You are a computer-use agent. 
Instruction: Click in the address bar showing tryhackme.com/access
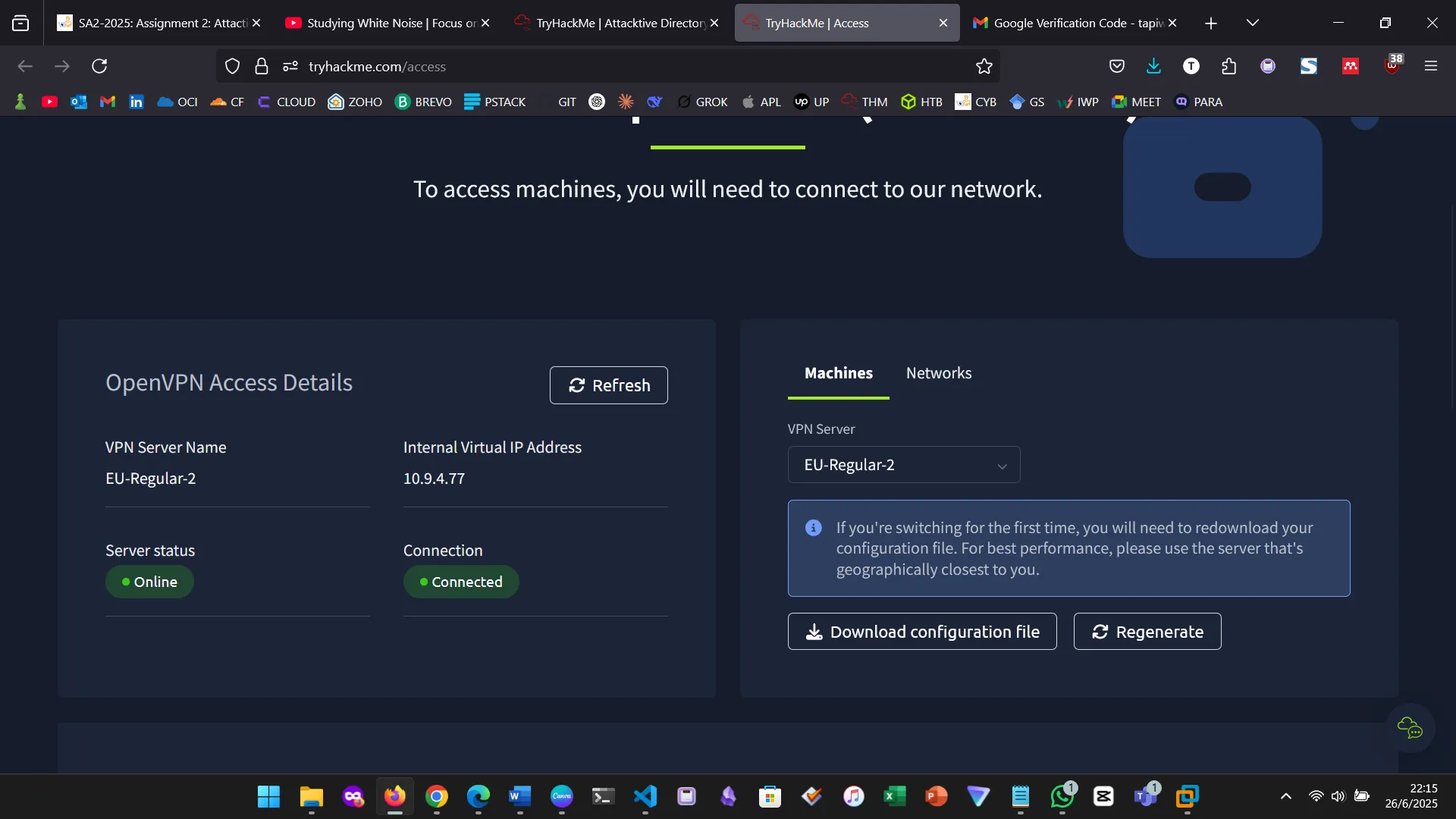pyautogui.click(x=531, y=66)
